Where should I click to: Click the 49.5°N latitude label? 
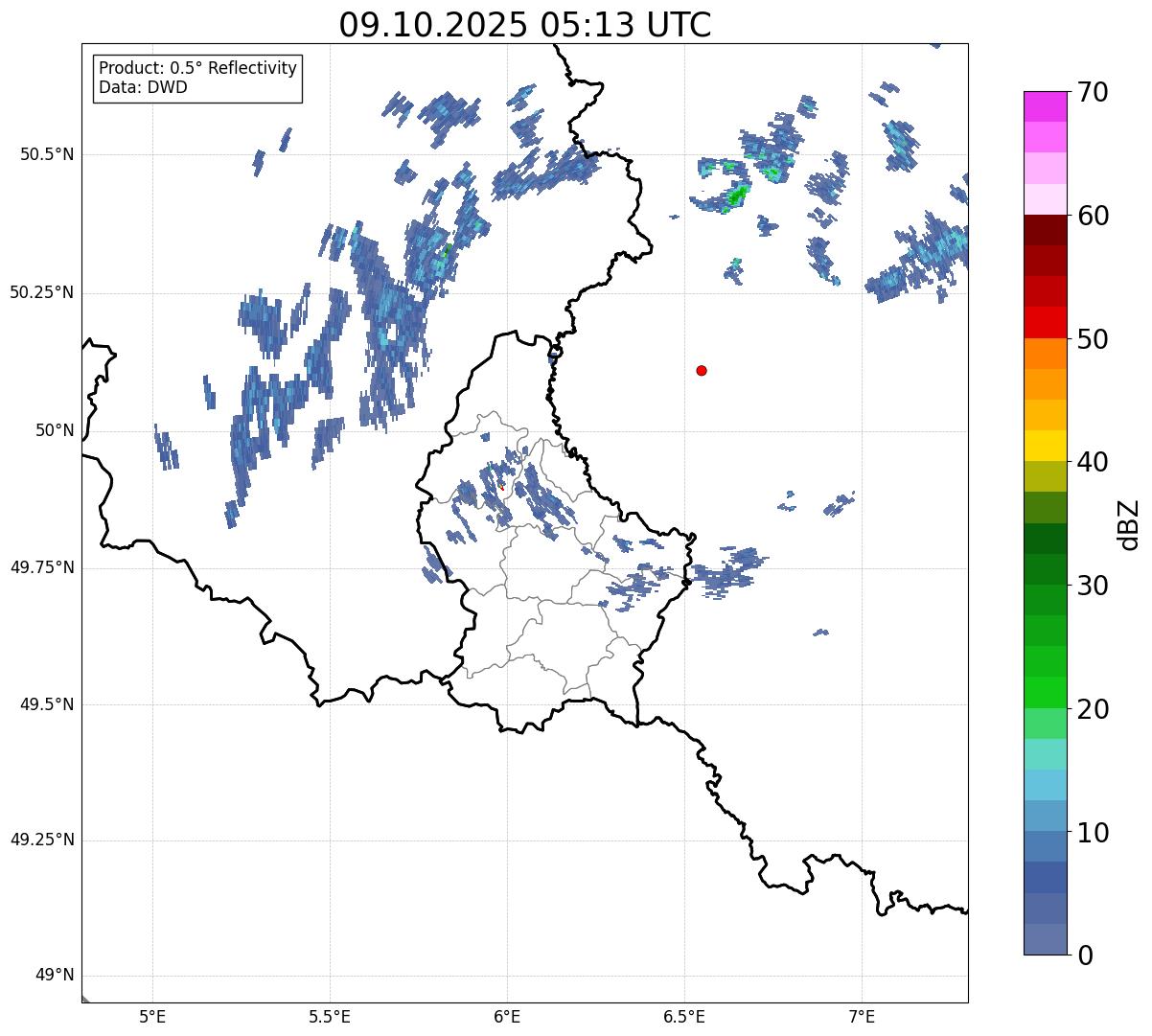[47, 704]
